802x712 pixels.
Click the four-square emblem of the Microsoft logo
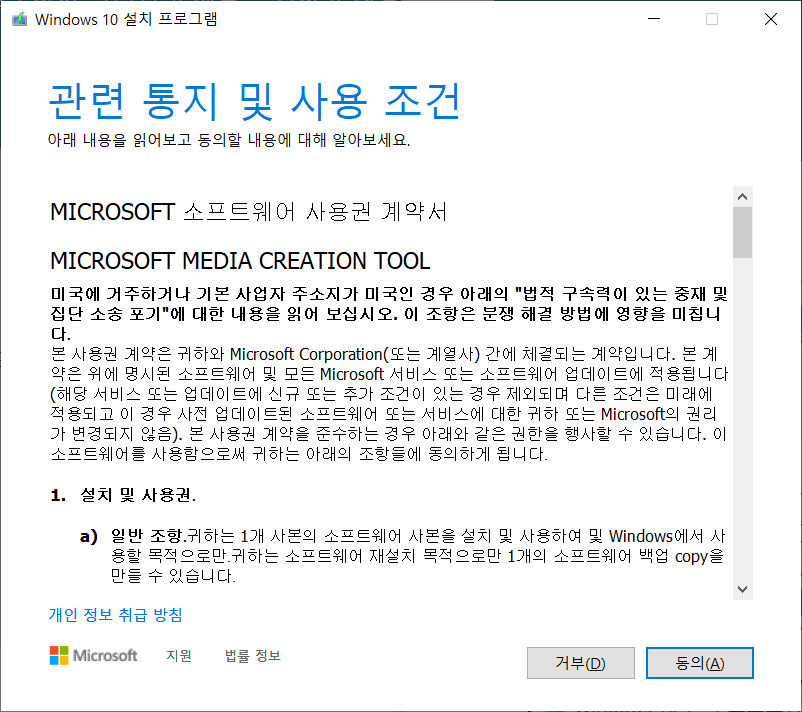(59, 654)
